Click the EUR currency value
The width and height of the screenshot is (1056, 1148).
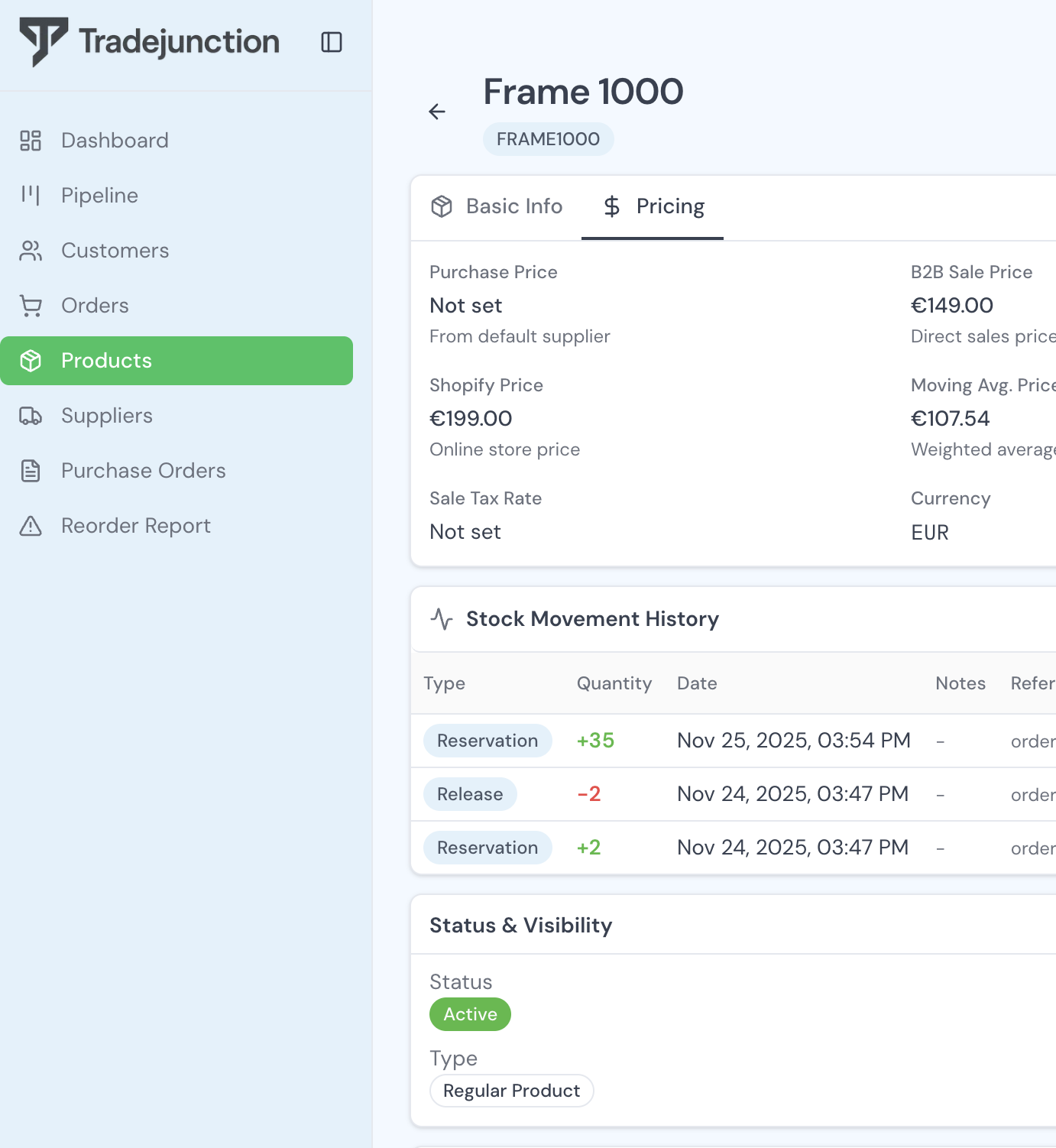click(x=930, y=532)
